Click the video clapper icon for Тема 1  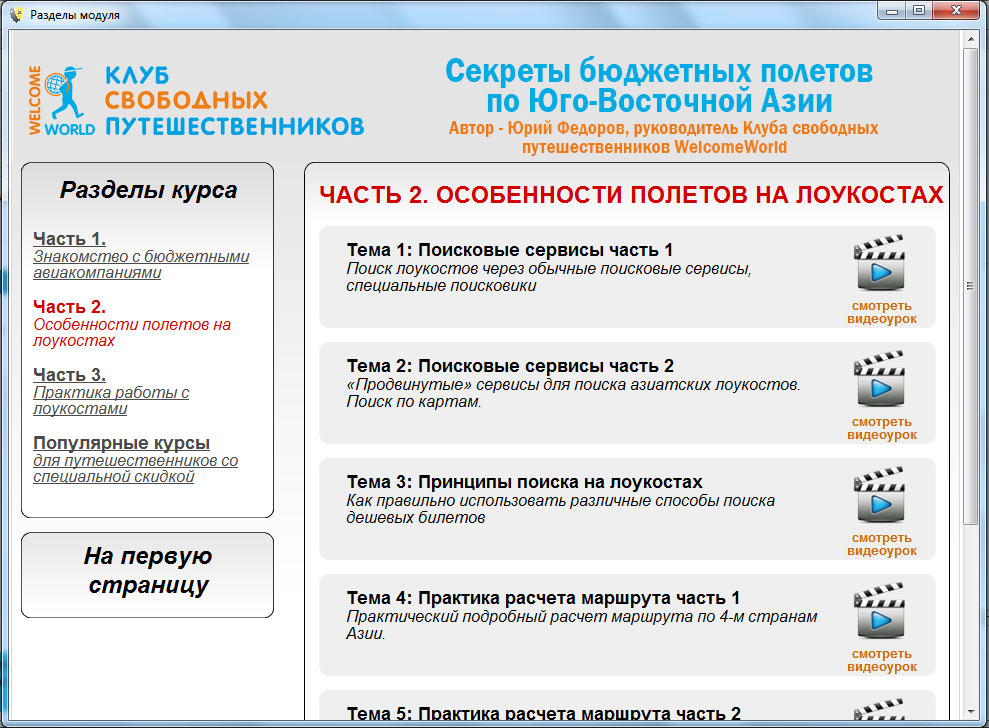pyautogui.click(x=879, y=262)
